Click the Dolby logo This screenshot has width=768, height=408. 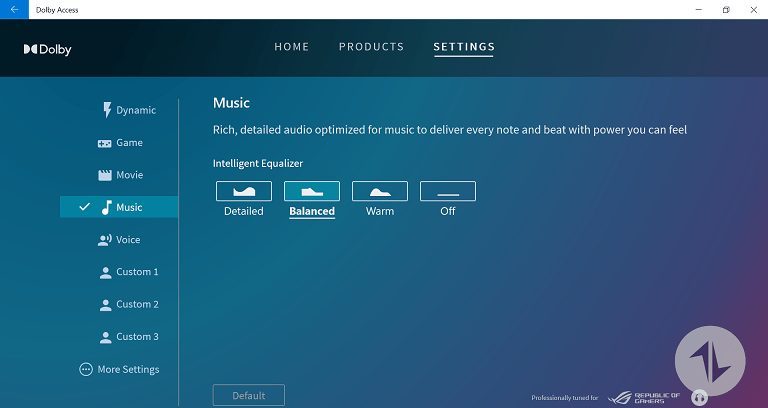[48, 49]
